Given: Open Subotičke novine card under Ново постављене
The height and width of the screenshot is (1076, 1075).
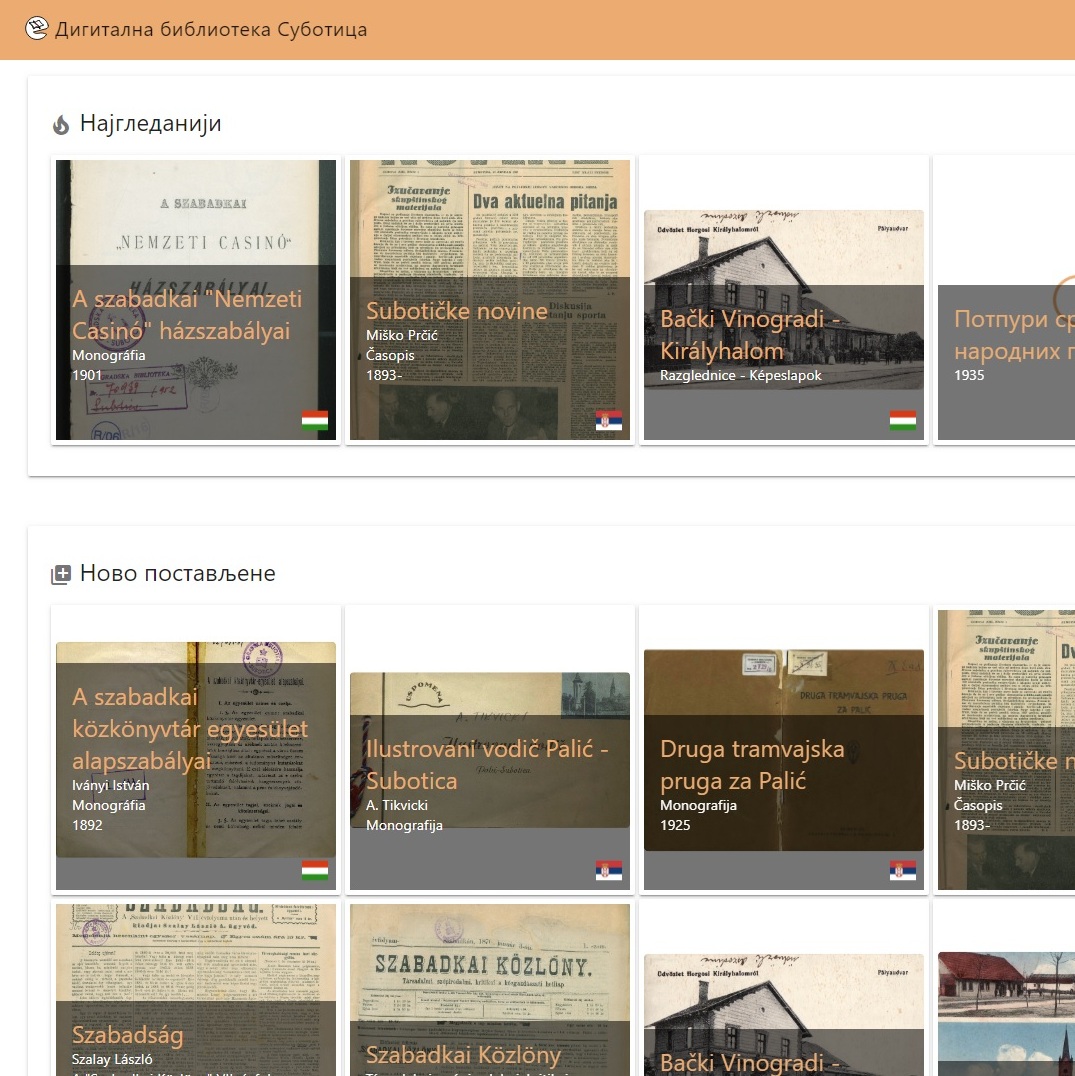Looking at the screenshot, I should [x=1006, y=749].
